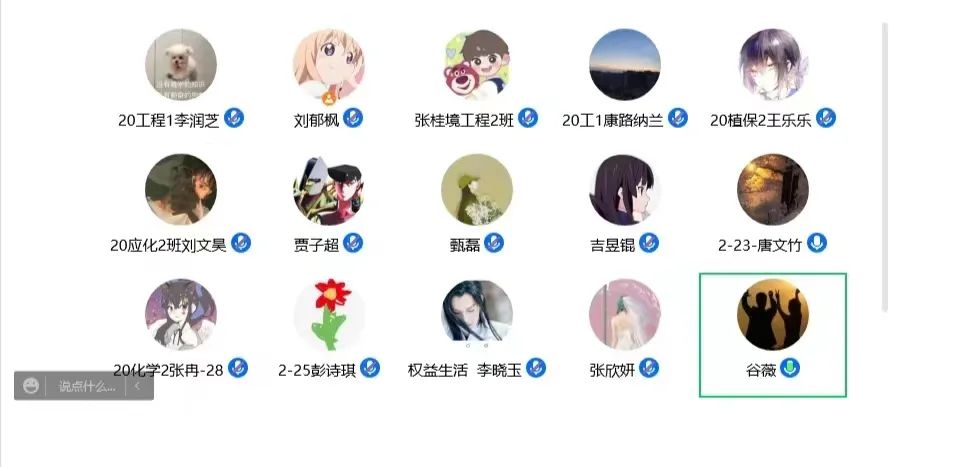
Task: Click the mic icon next to 吉昱锟
Action: coord(649,243)
